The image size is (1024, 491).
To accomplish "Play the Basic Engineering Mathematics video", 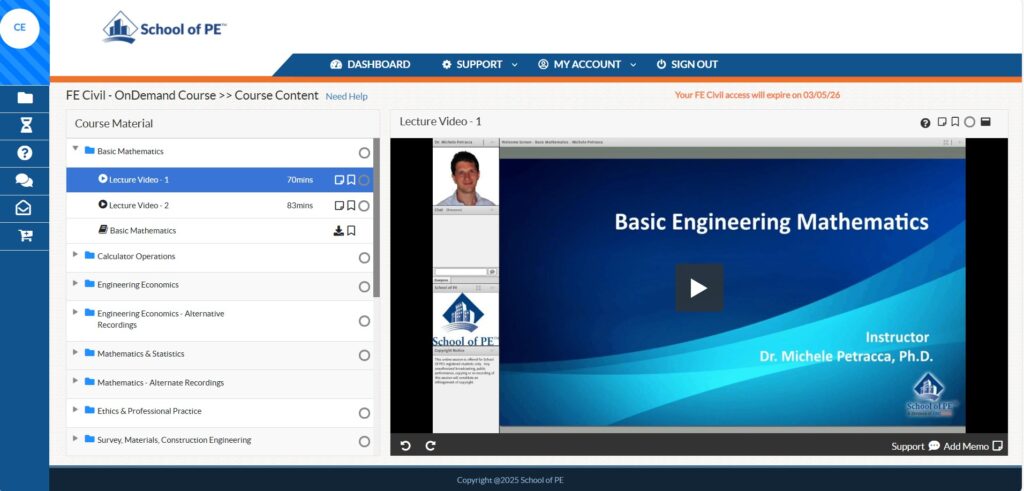I will point(698,288).
